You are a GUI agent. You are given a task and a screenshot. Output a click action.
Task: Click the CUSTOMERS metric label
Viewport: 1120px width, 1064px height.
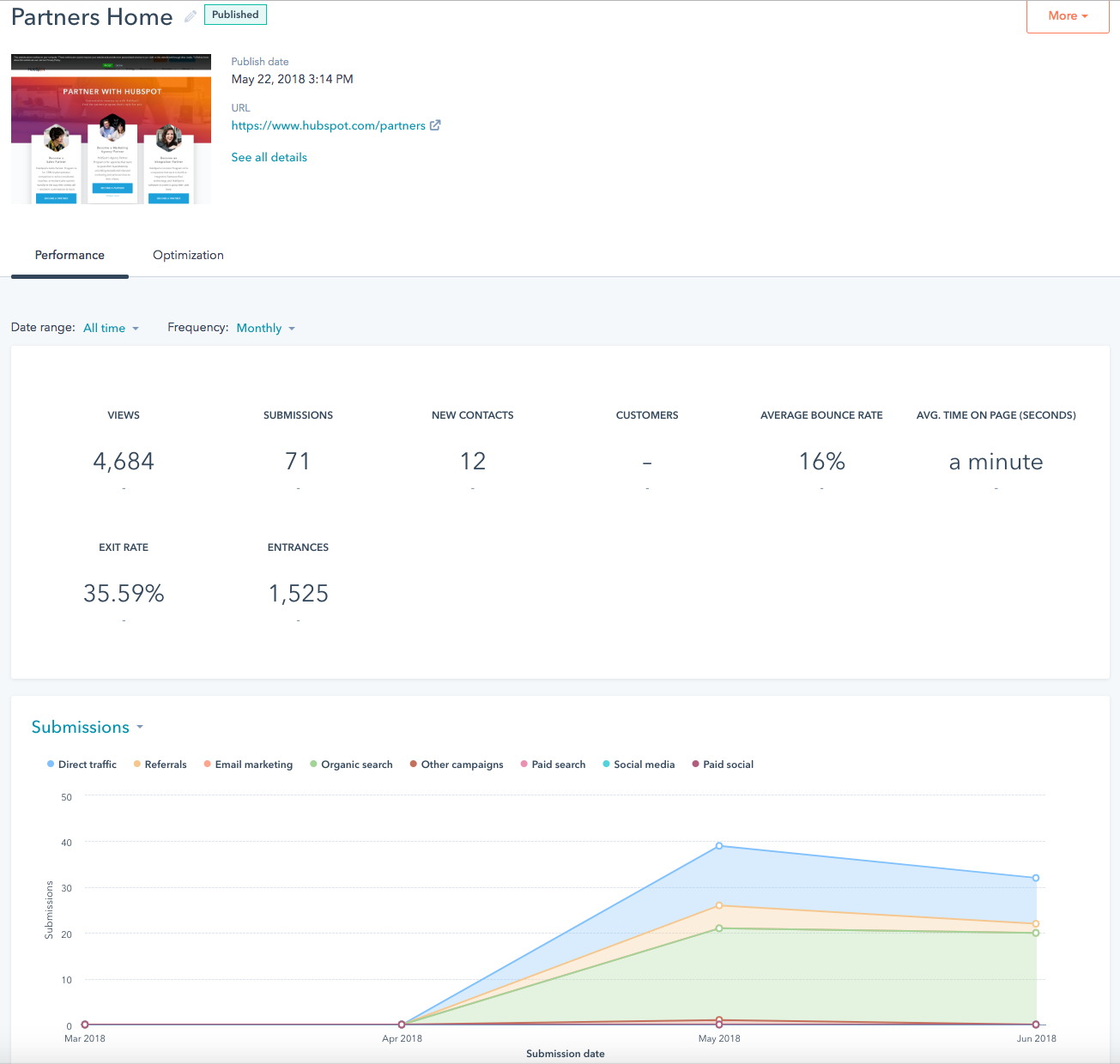point(647,415)
